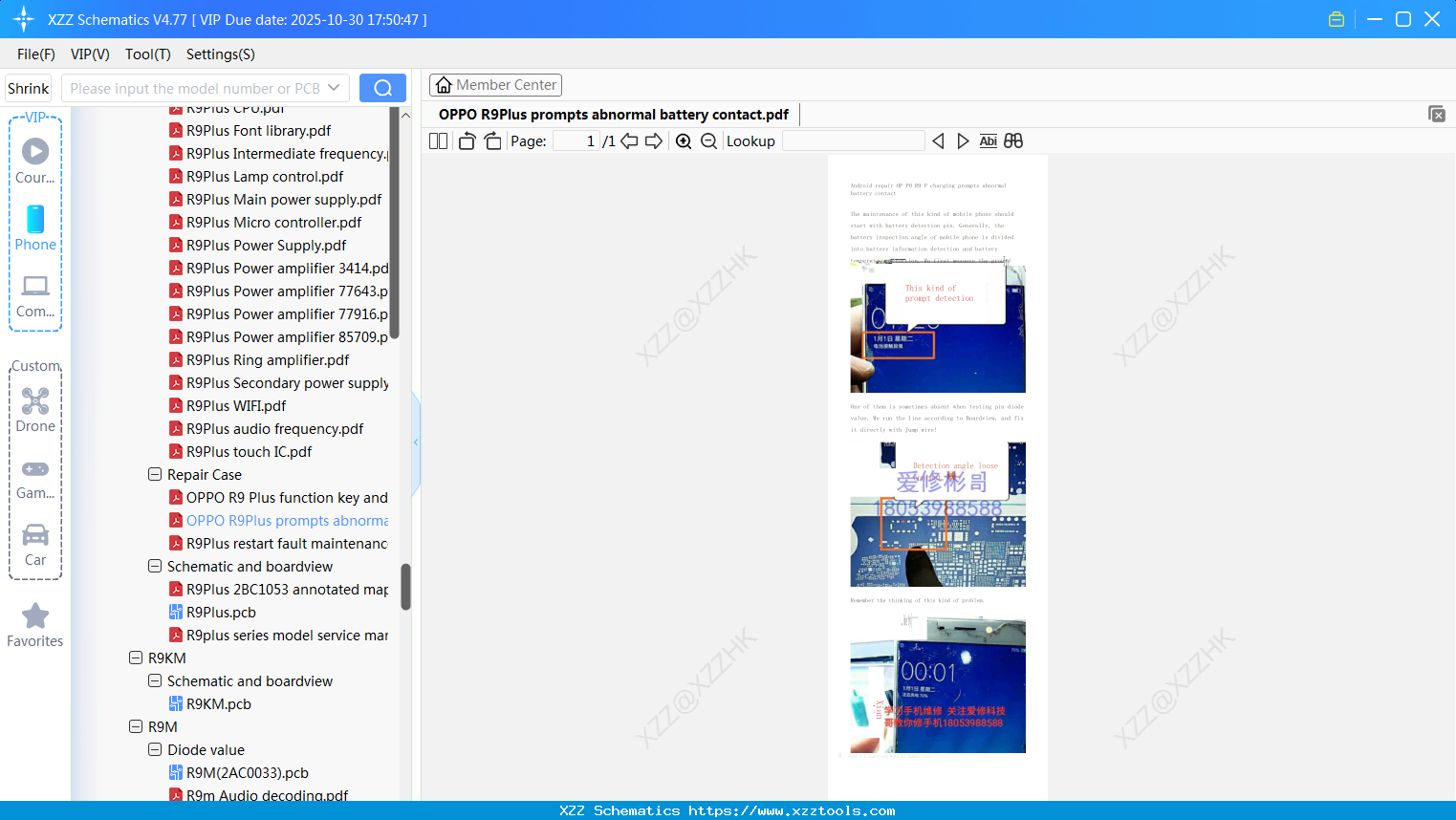The image size is (1456, 820).
Task: Close the open PDF tab panel icon
Action: coord(1437,114)
